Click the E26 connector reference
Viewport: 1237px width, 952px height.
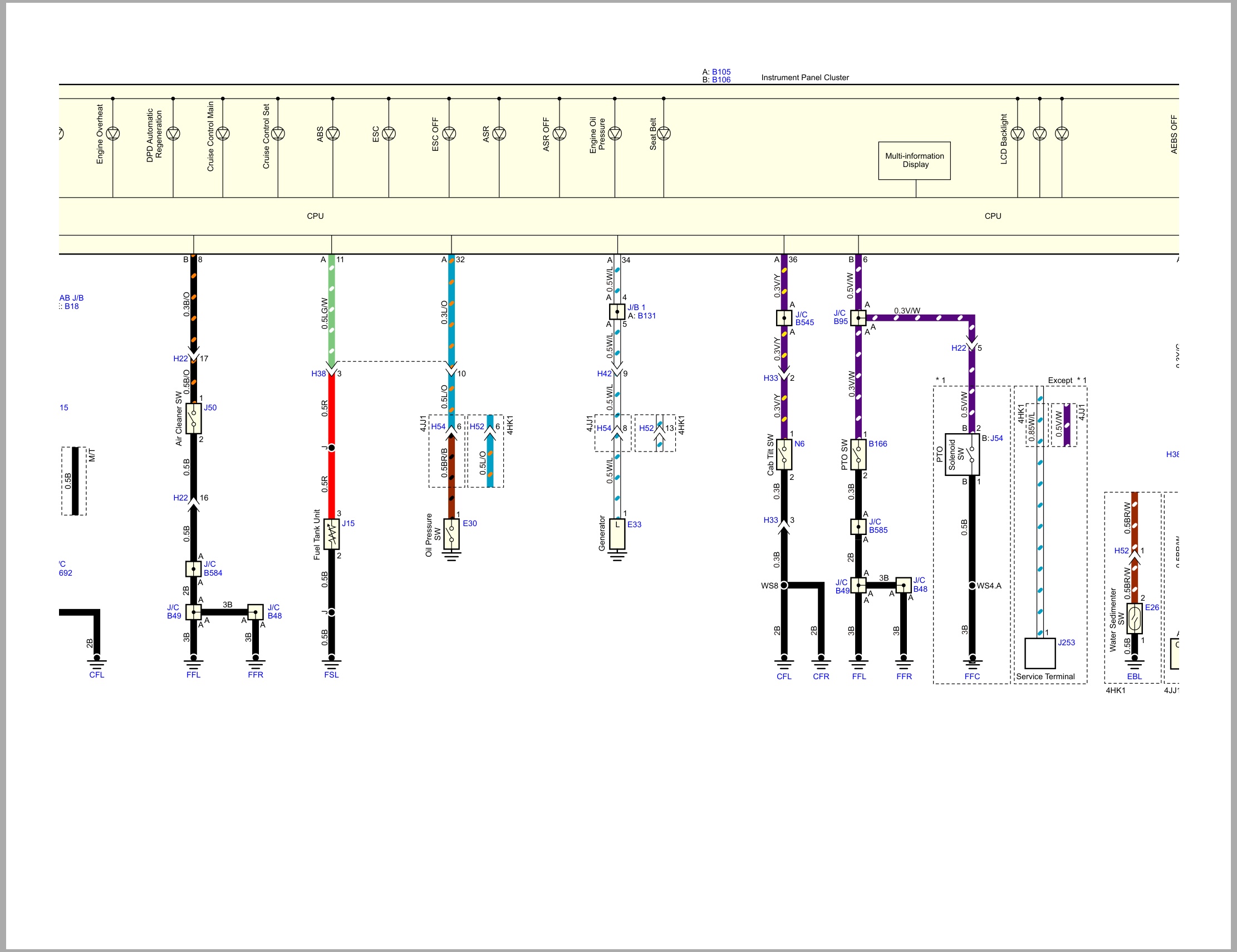(1152, 608)
